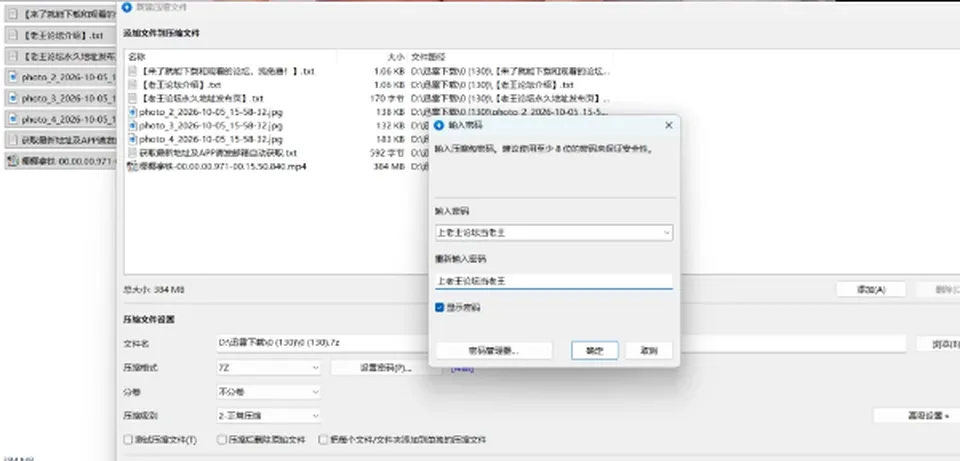
Task: Click the password manager button
Action: 494,351
